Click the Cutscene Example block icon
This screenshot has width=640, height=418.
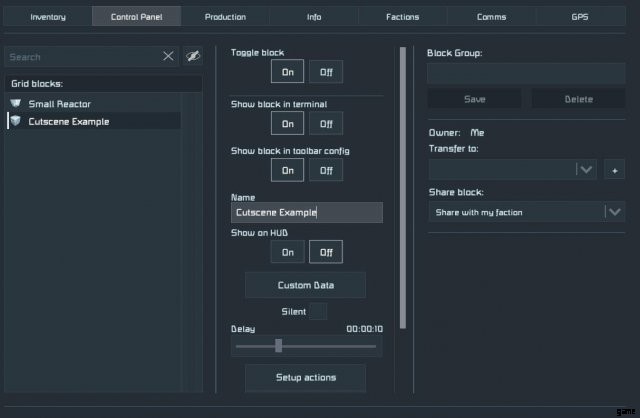(x=15, y=121)
